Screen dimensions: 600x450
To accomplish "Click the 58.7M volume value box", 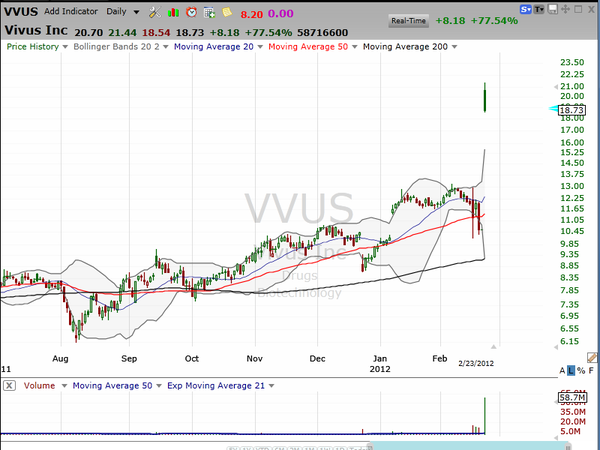I will [x=572, y=398].
